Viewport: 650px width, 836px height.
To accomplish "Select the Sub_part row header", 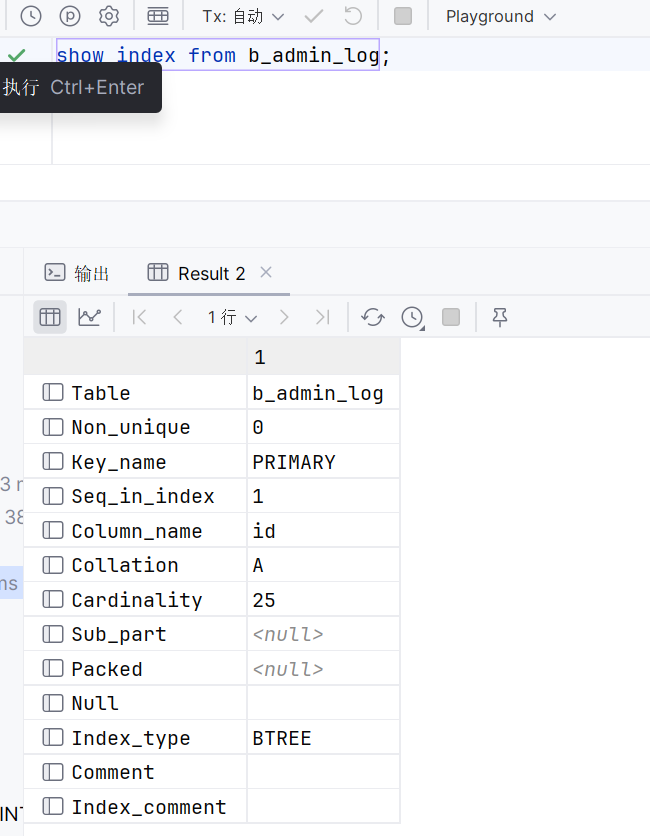I will click(135, 634).
